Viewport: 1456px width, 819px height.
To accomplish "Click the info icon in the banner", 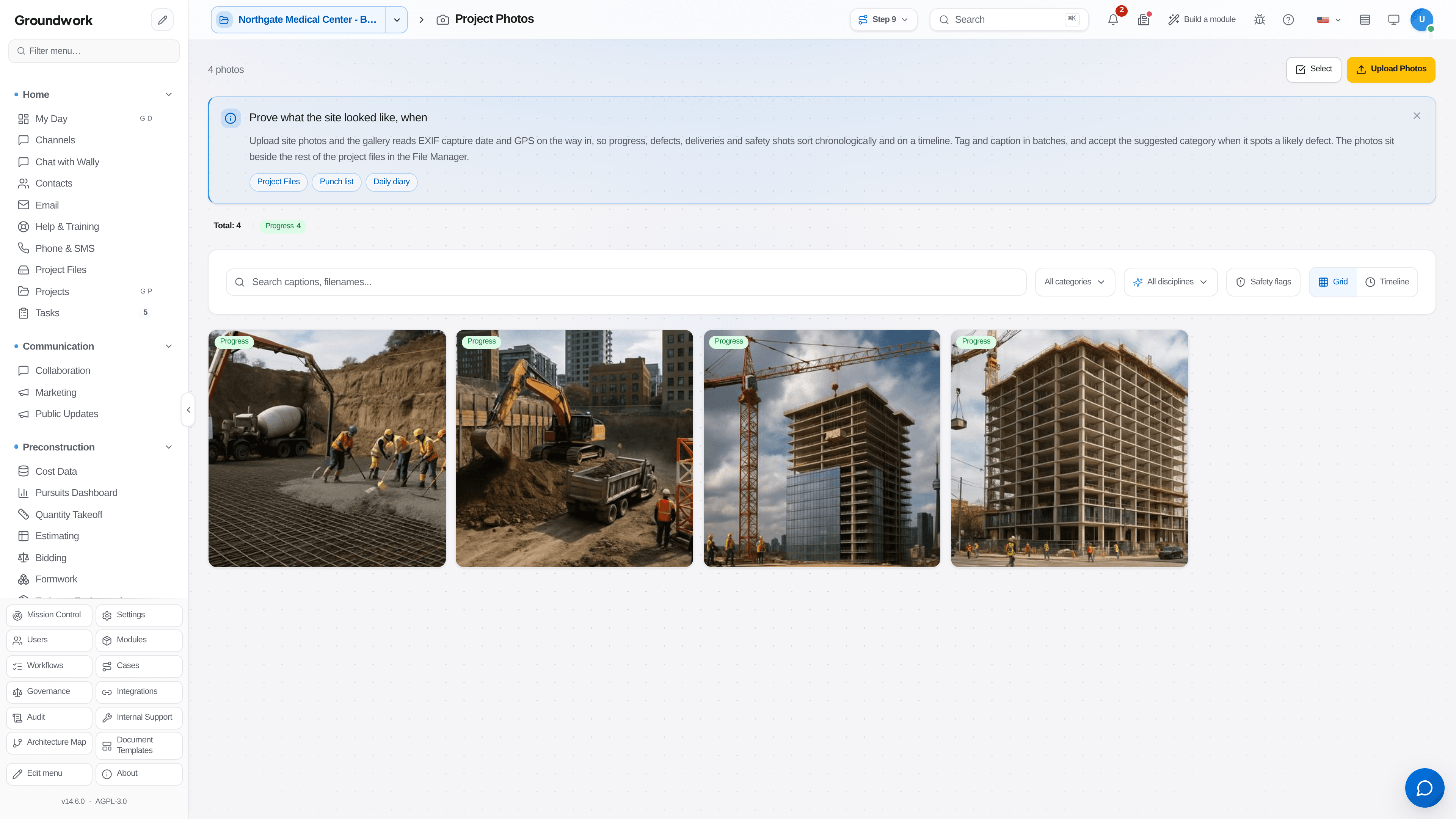I will point(231,118).
